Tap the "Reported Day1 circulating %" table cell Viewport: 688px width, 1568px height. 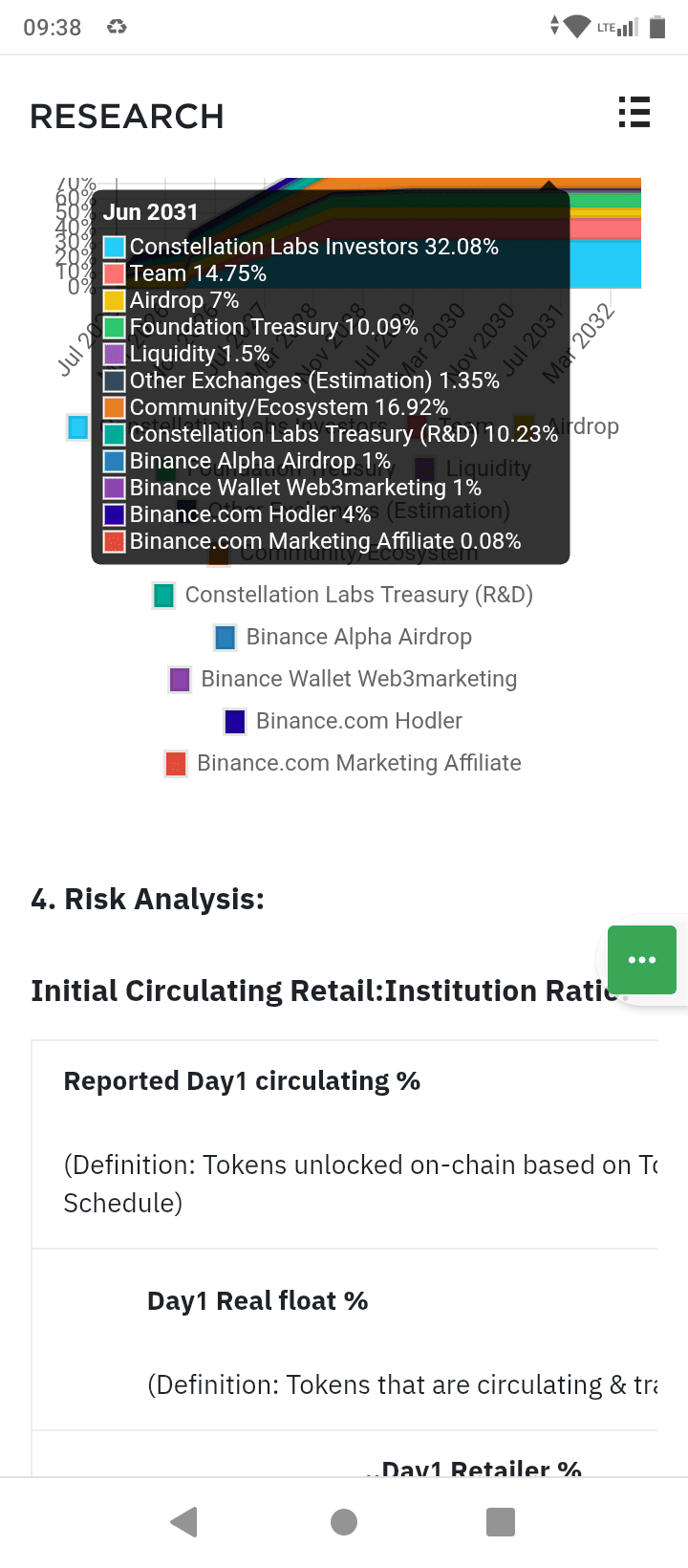point(243,1081)
